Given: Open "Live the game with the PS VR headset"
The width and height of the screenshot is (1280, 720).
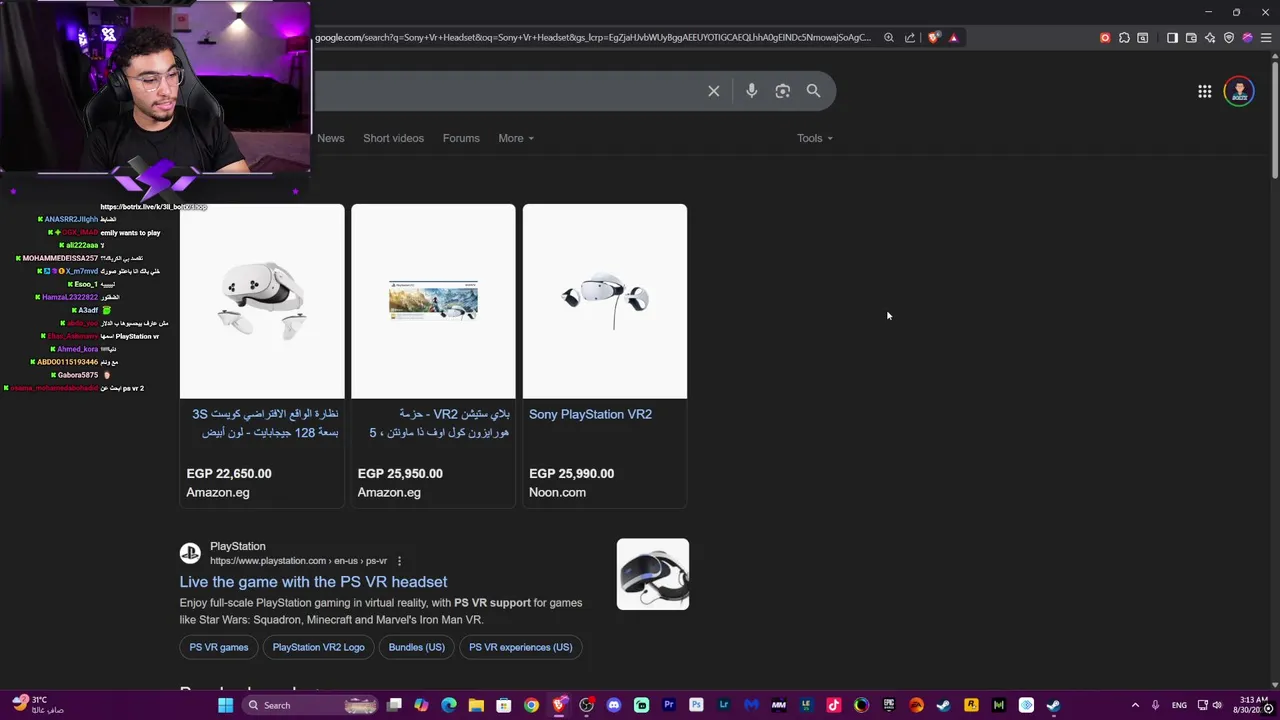Looking at the screenshot, I should 313,582.
